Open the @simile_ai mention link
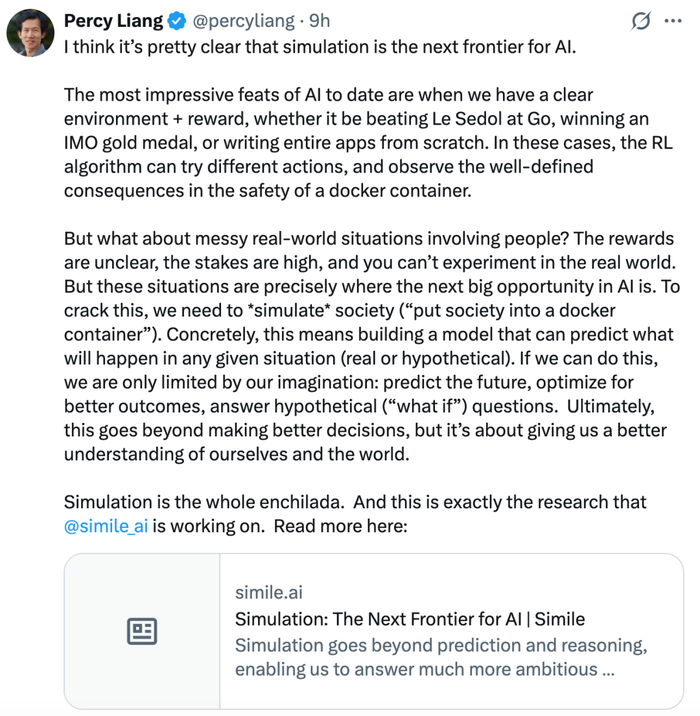The width and height of the screenshot is (700, 716). coord(106,527)
